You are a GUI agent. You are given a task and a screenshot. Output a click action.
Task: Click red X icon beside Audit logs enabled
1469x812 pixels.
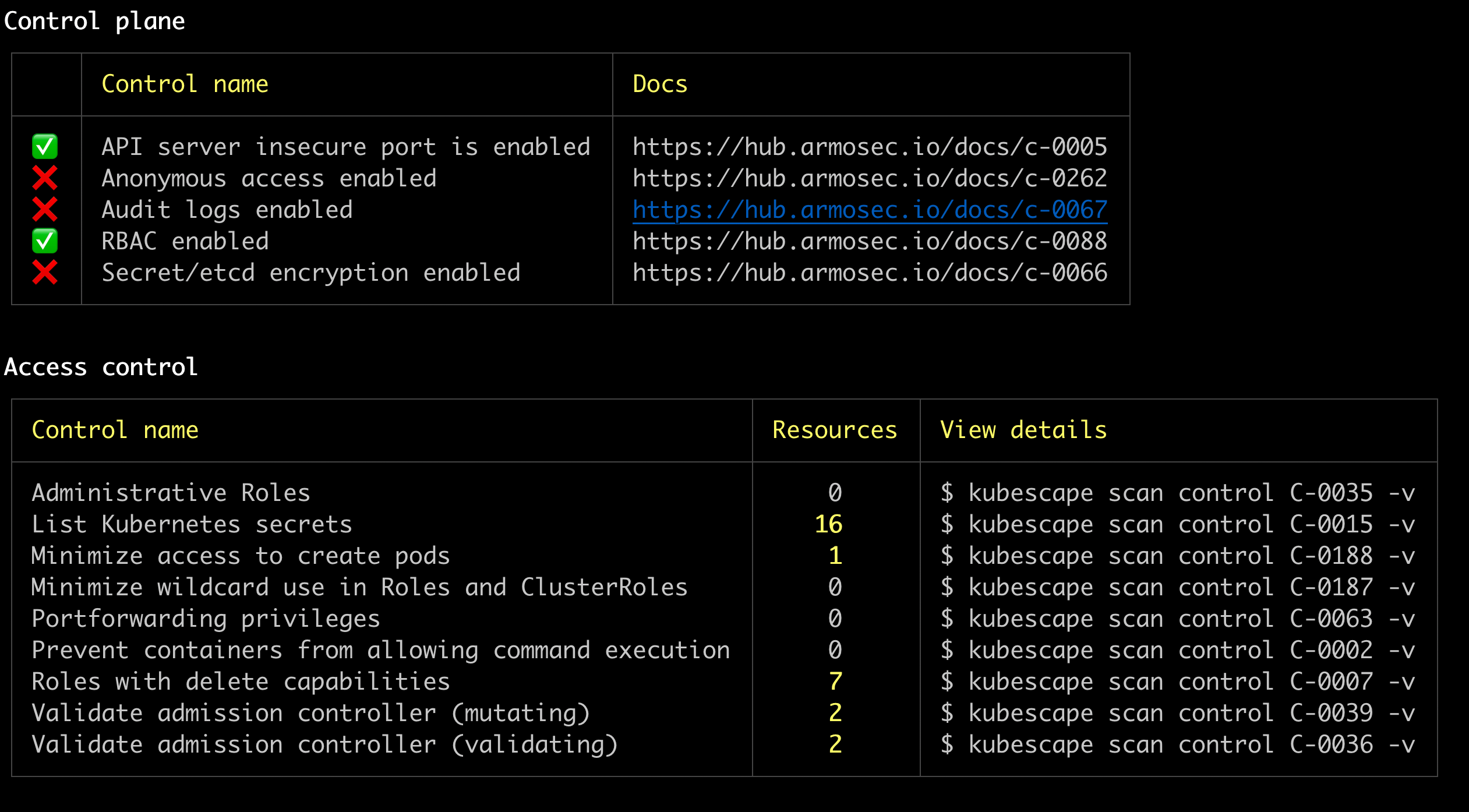(45, 210)
